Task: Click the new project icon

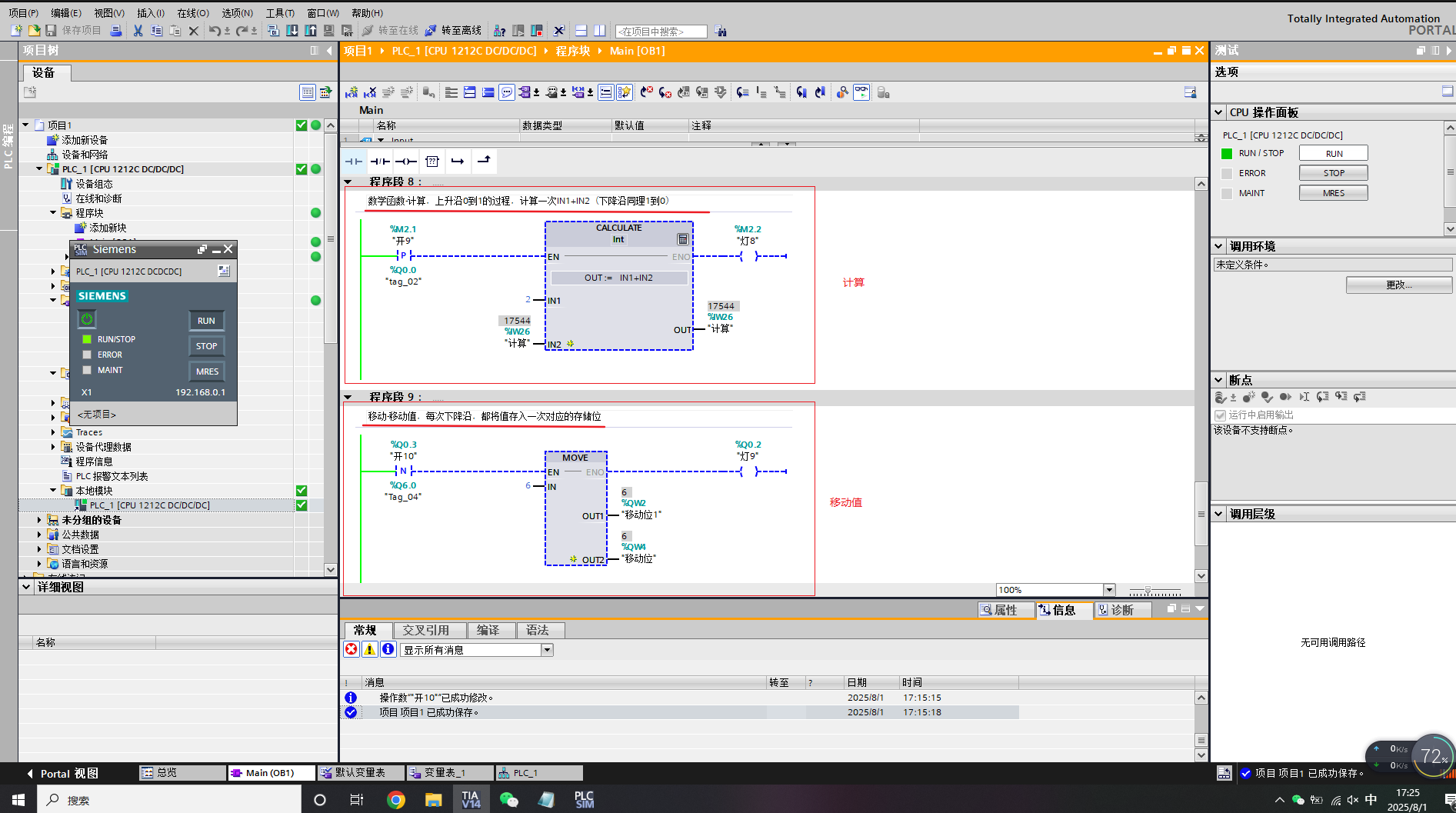Action: [x=15, y=31]
